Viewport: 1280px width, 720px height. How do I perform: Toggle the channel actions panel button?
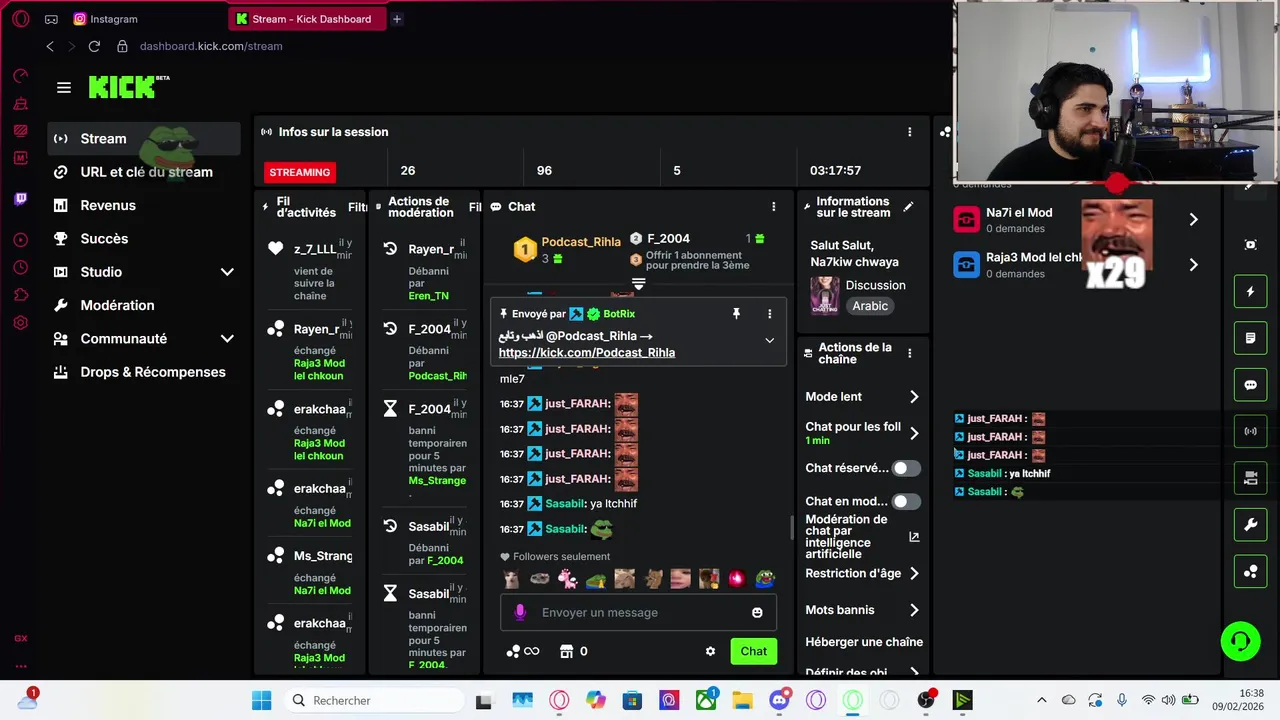[1250, 479]
